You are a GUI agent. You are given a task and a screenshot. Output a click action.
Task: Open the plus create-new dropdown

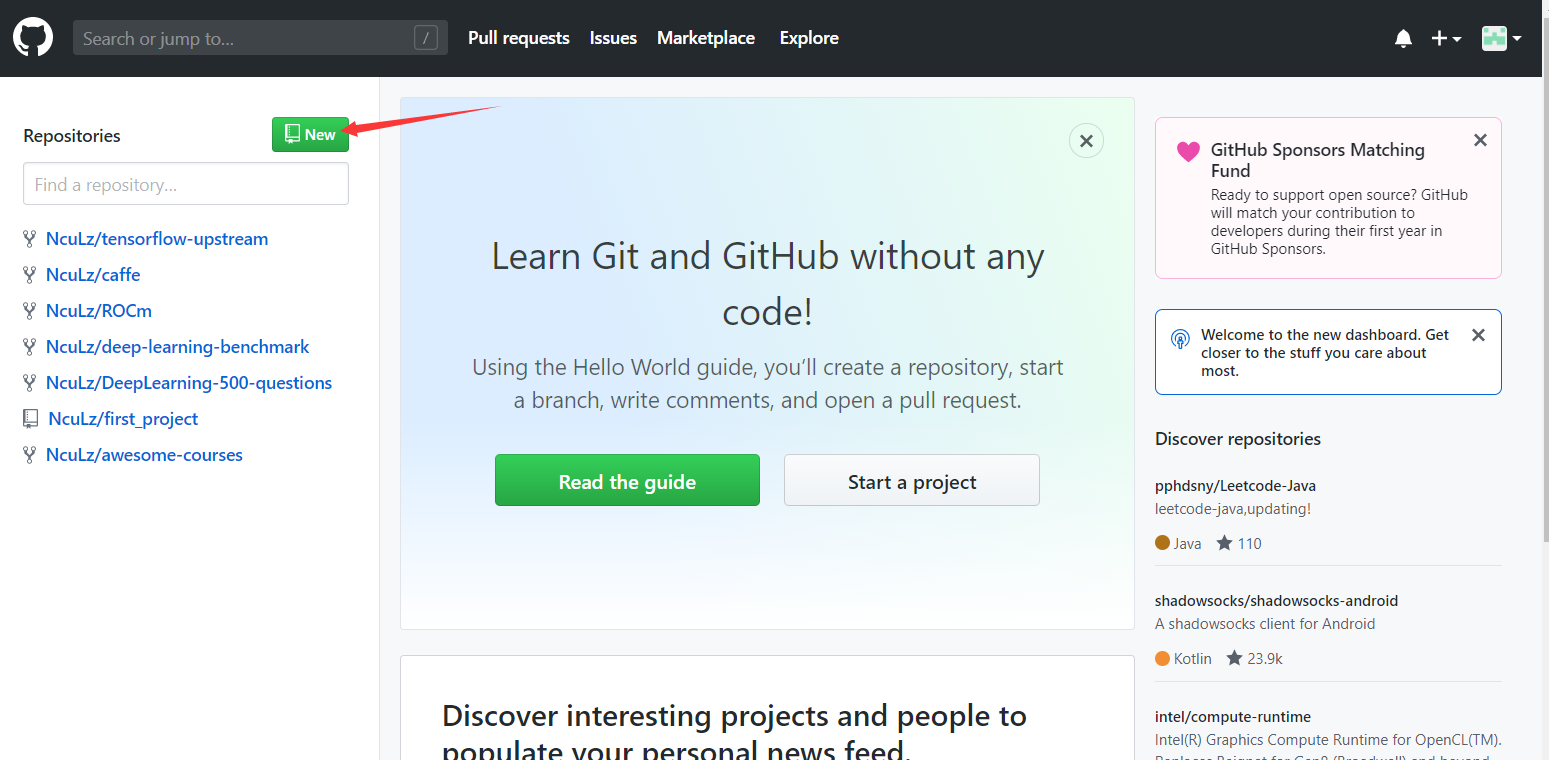click(x=1446, y=38)
